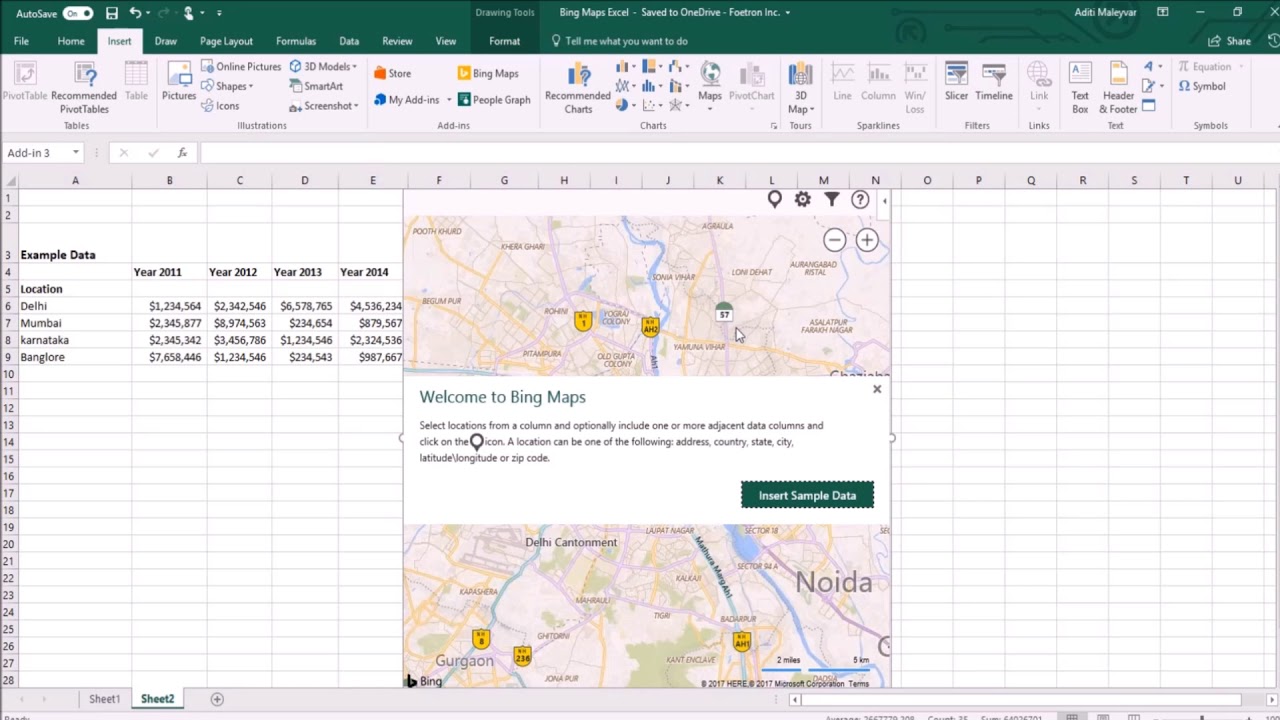Click the Tell me what you want search box

626,41
